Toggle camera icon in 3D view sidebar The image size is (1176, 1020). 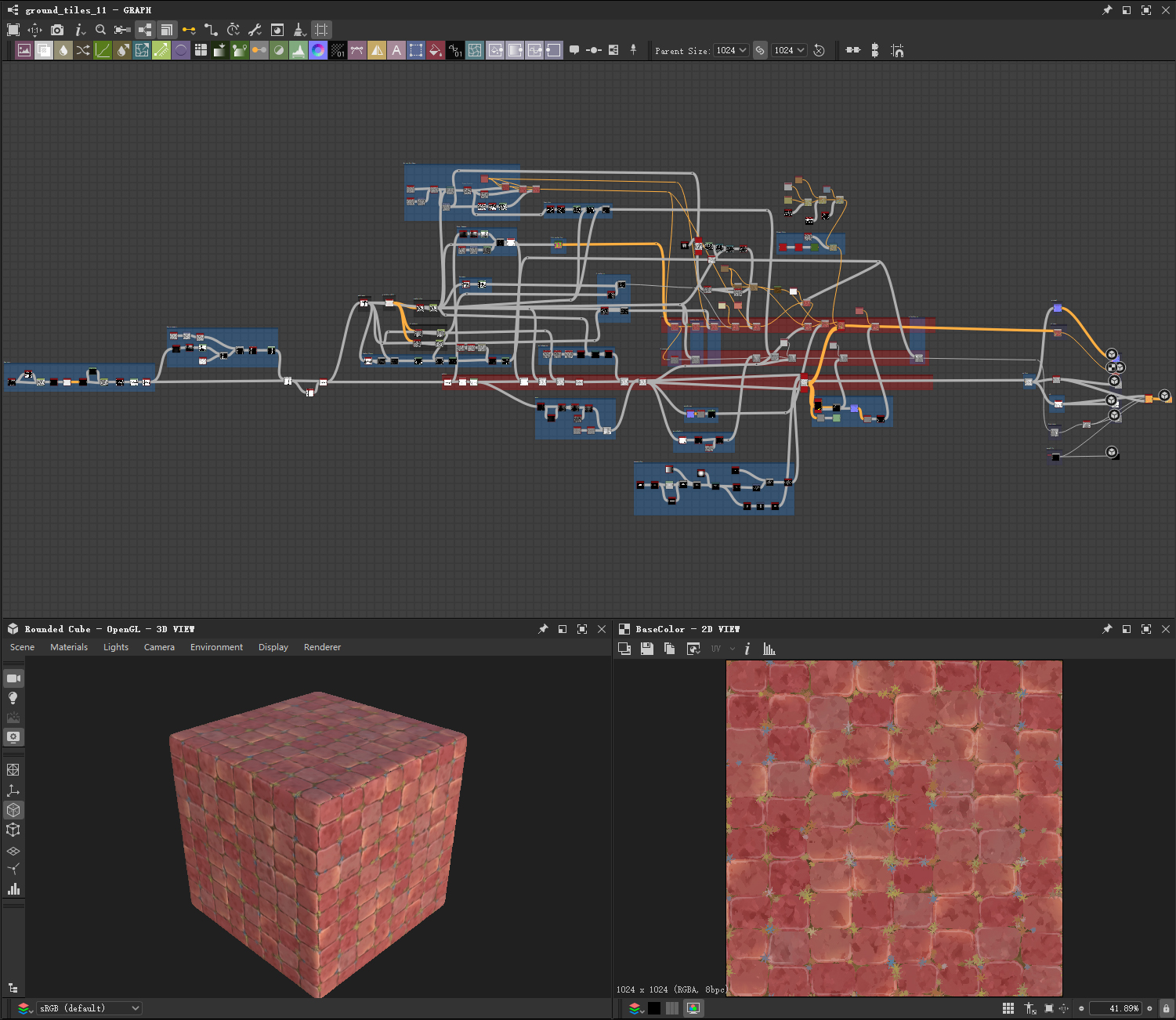[13, 678]
